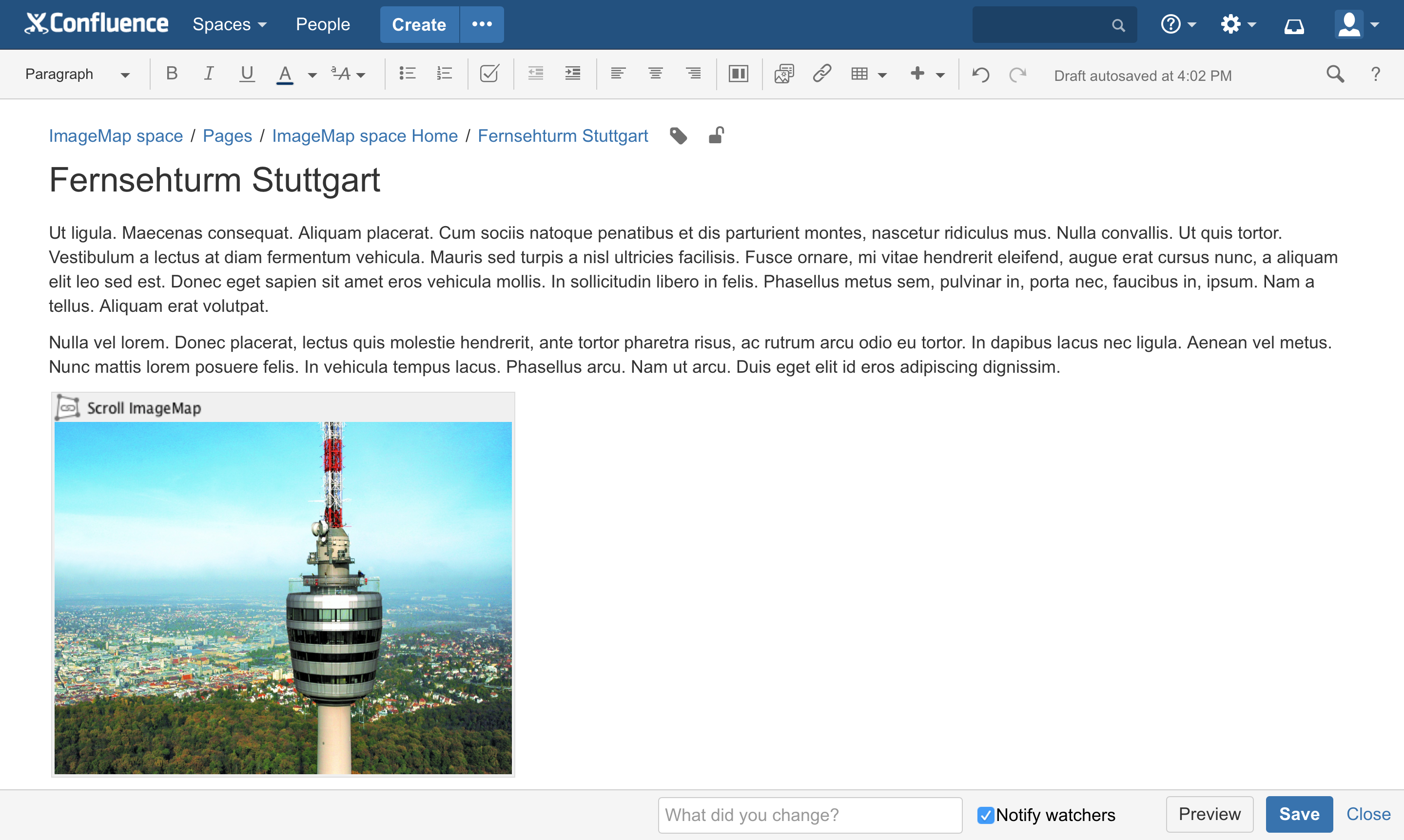Click the numbered list icon
The height and width of the screenshot is (840, 1404).
click(445, 74)
